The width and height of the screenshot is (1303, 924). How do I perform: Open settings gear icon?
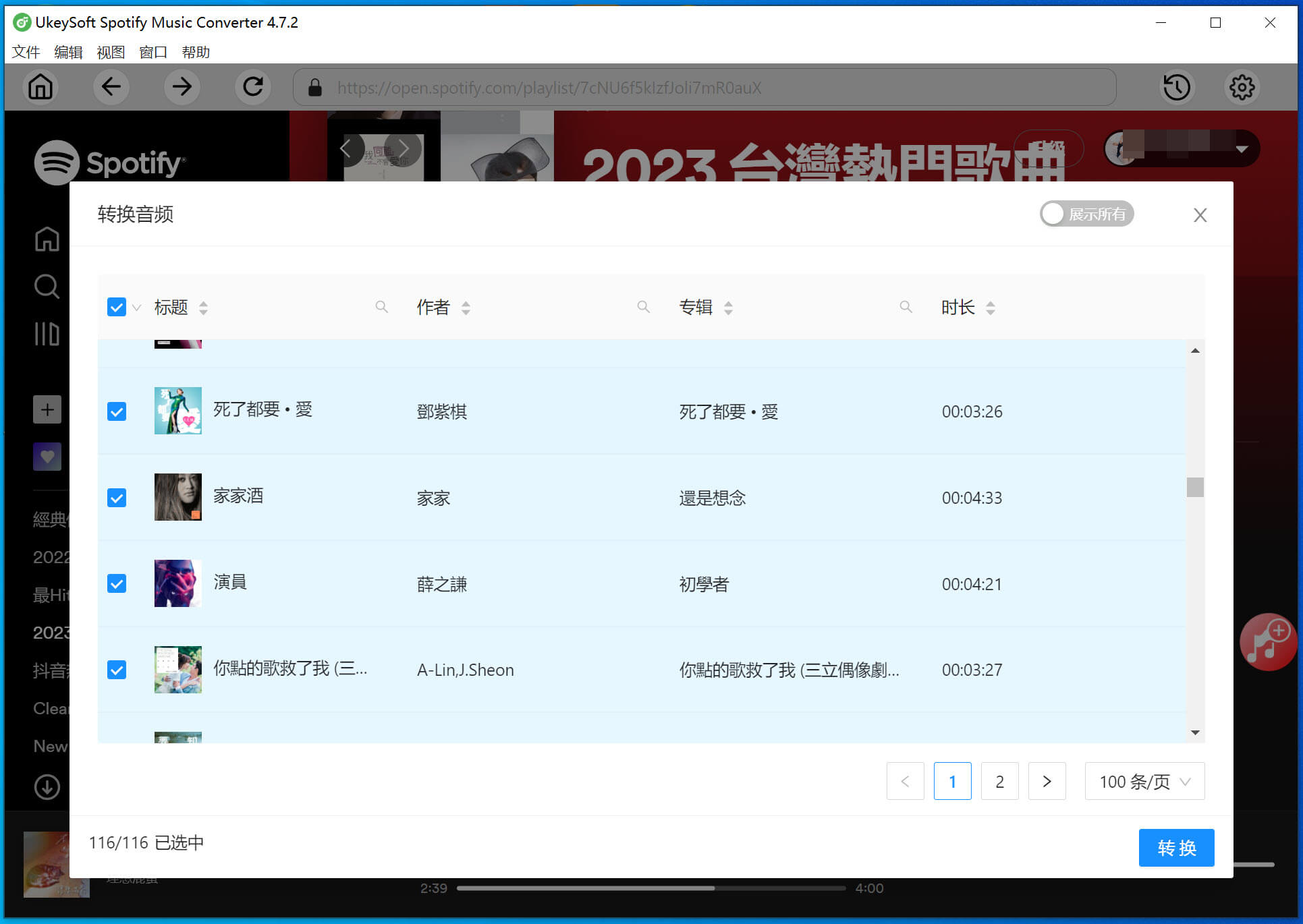tap(1242, 87)
